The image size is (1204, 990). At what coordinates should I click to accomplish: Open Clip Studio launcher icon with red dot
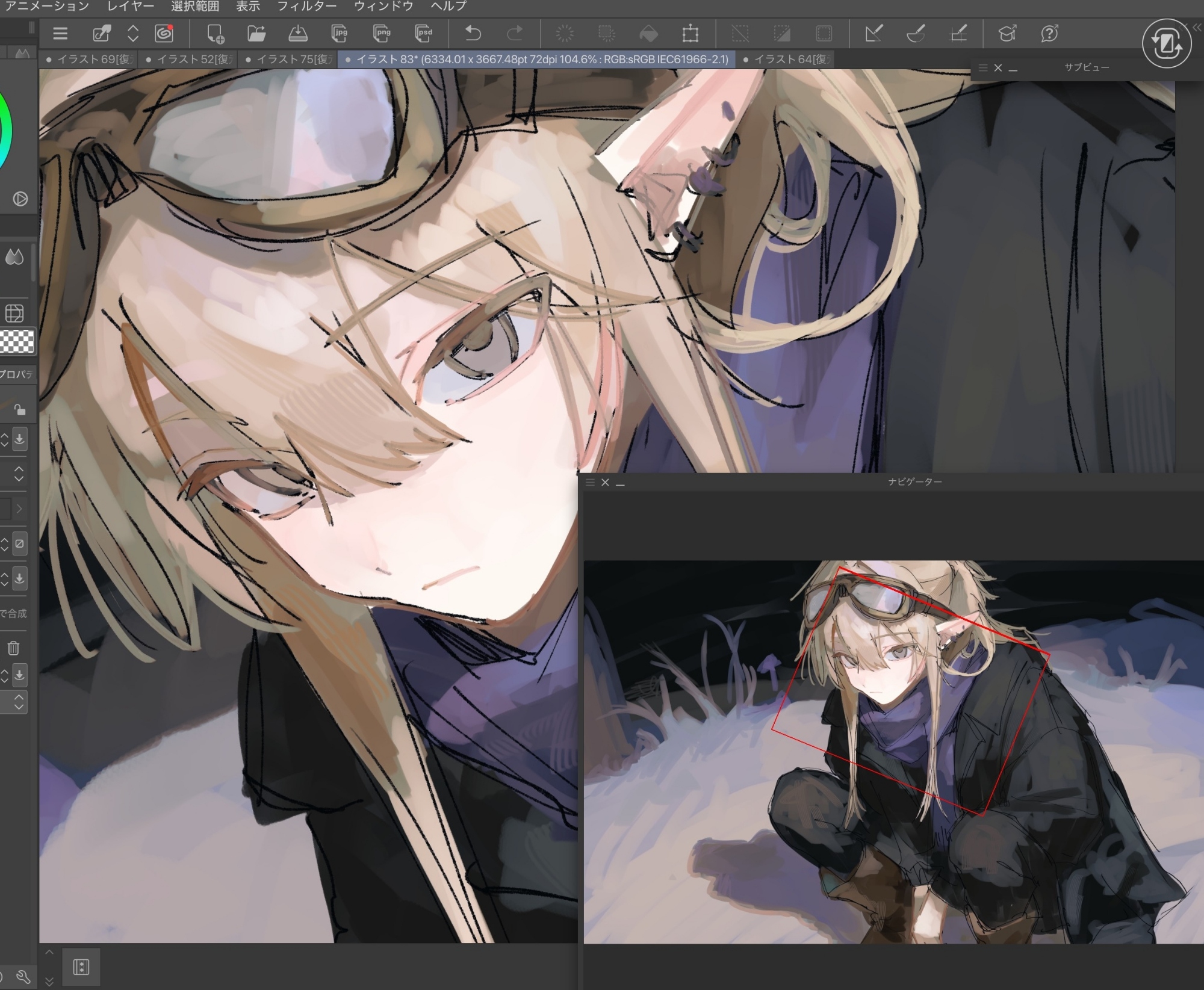164,34
